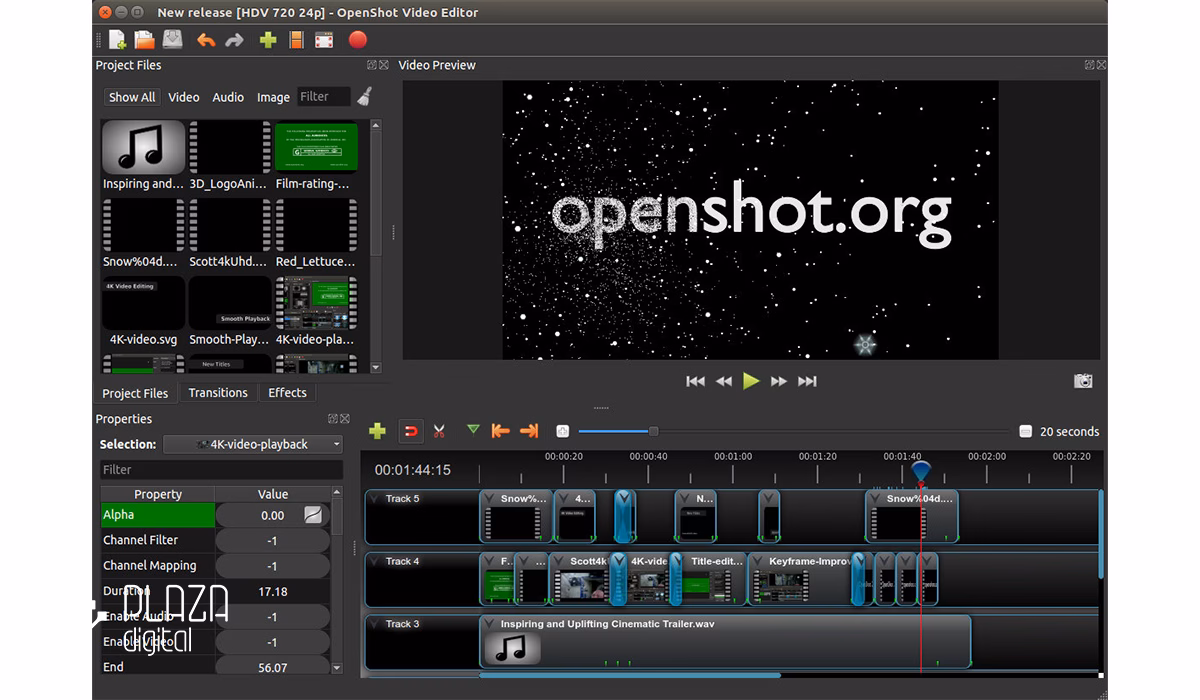Select the Smooth-Play... thumbnail

point(230,303)
